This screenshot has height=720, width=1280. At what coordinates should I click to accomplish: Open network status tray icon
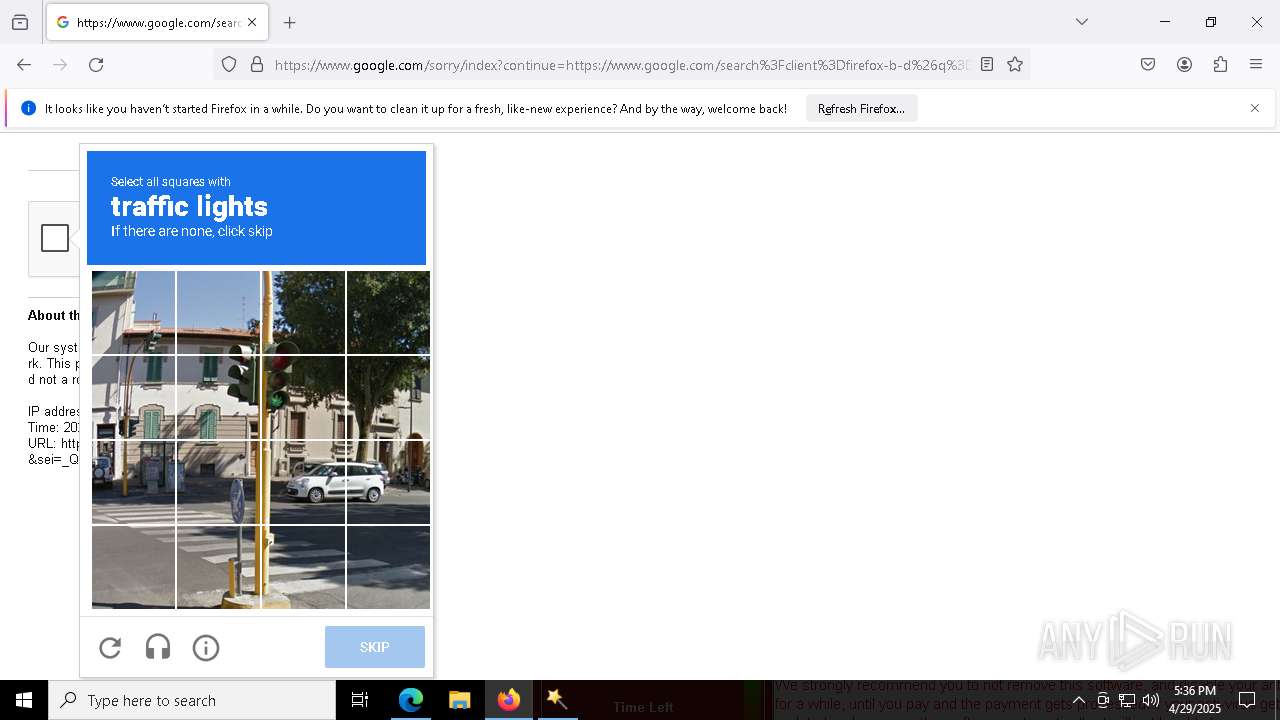click(1126, 700)
